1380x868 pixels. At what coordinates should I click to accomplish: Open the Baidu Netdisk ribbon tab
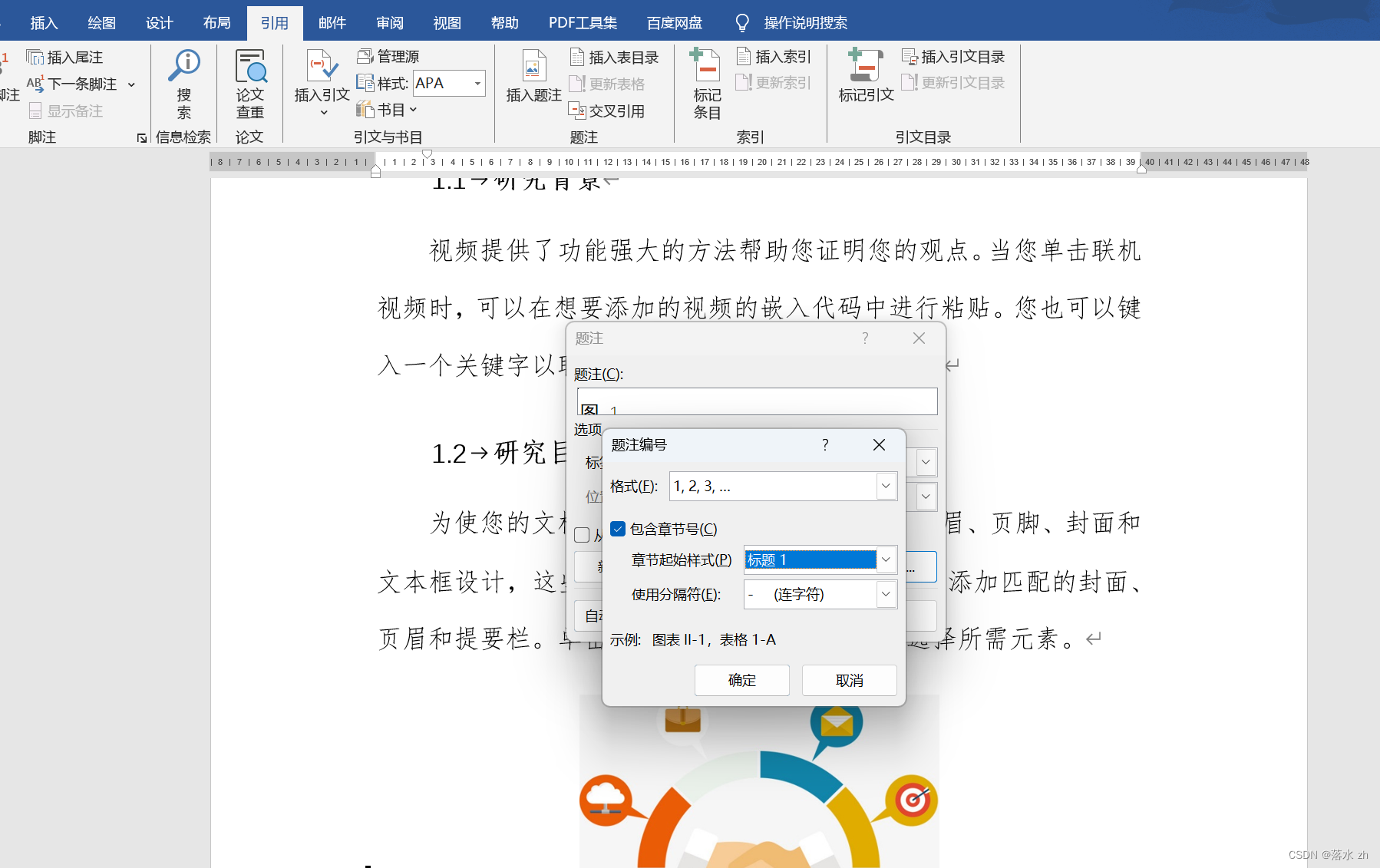point(674,23)
